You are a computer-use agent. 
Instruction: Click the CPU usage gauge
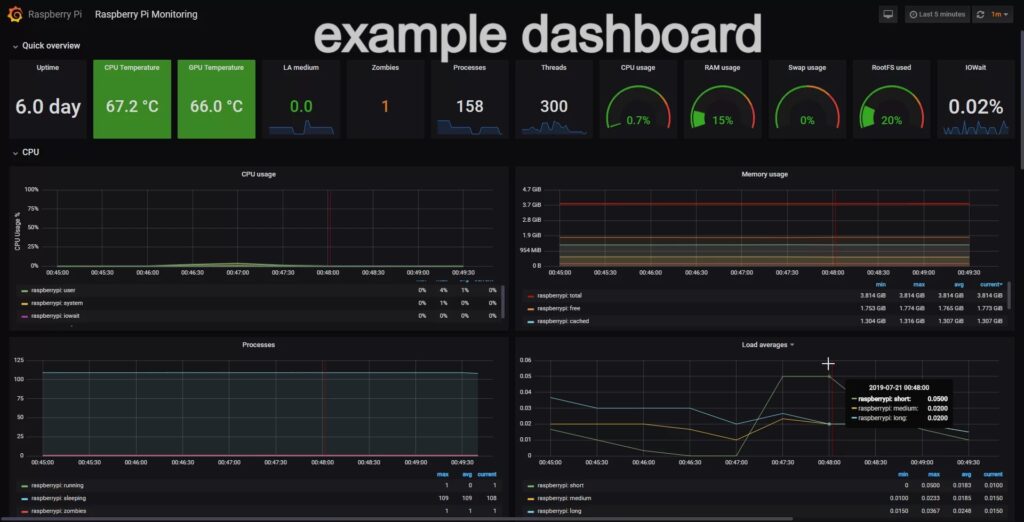[638, 108]
